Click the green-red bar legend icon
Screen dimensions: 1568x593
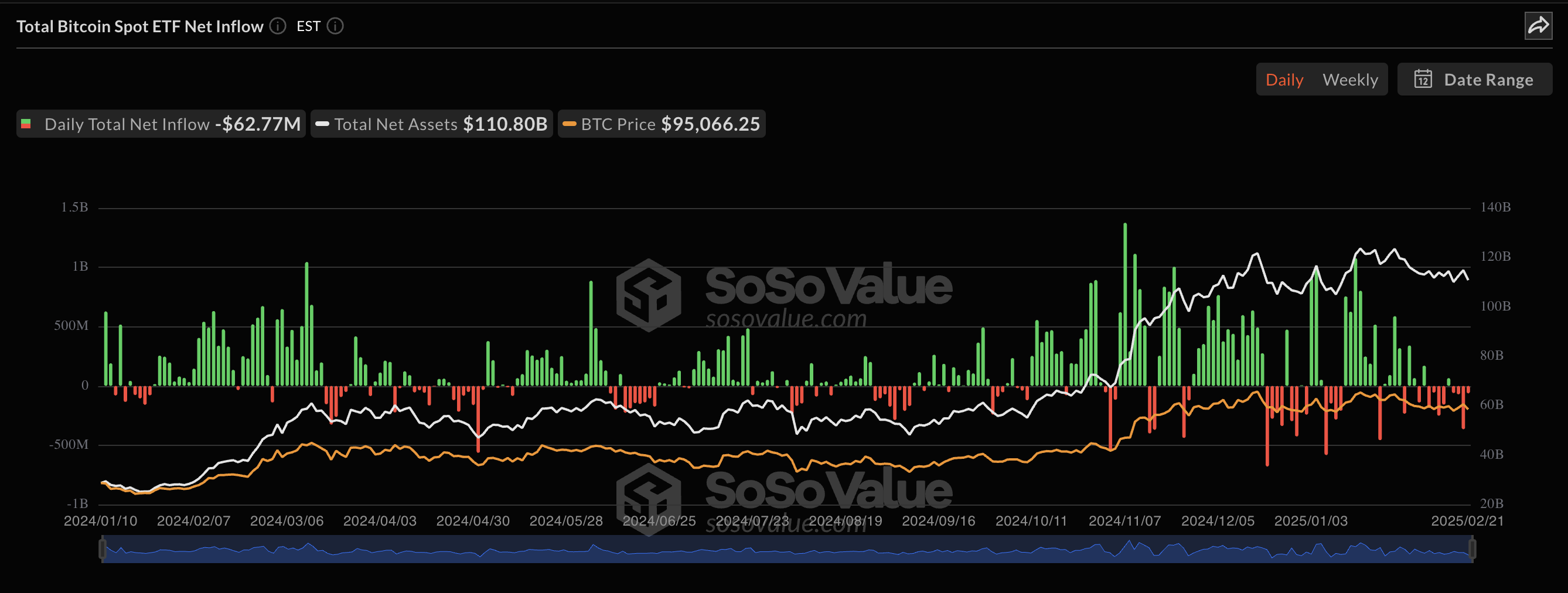(x=27, y=124)
